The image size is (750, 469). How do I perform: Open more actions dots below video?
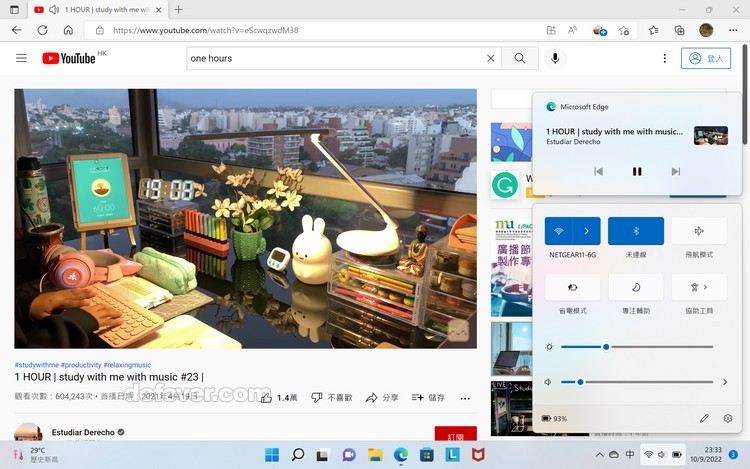(x=465, y=398)
